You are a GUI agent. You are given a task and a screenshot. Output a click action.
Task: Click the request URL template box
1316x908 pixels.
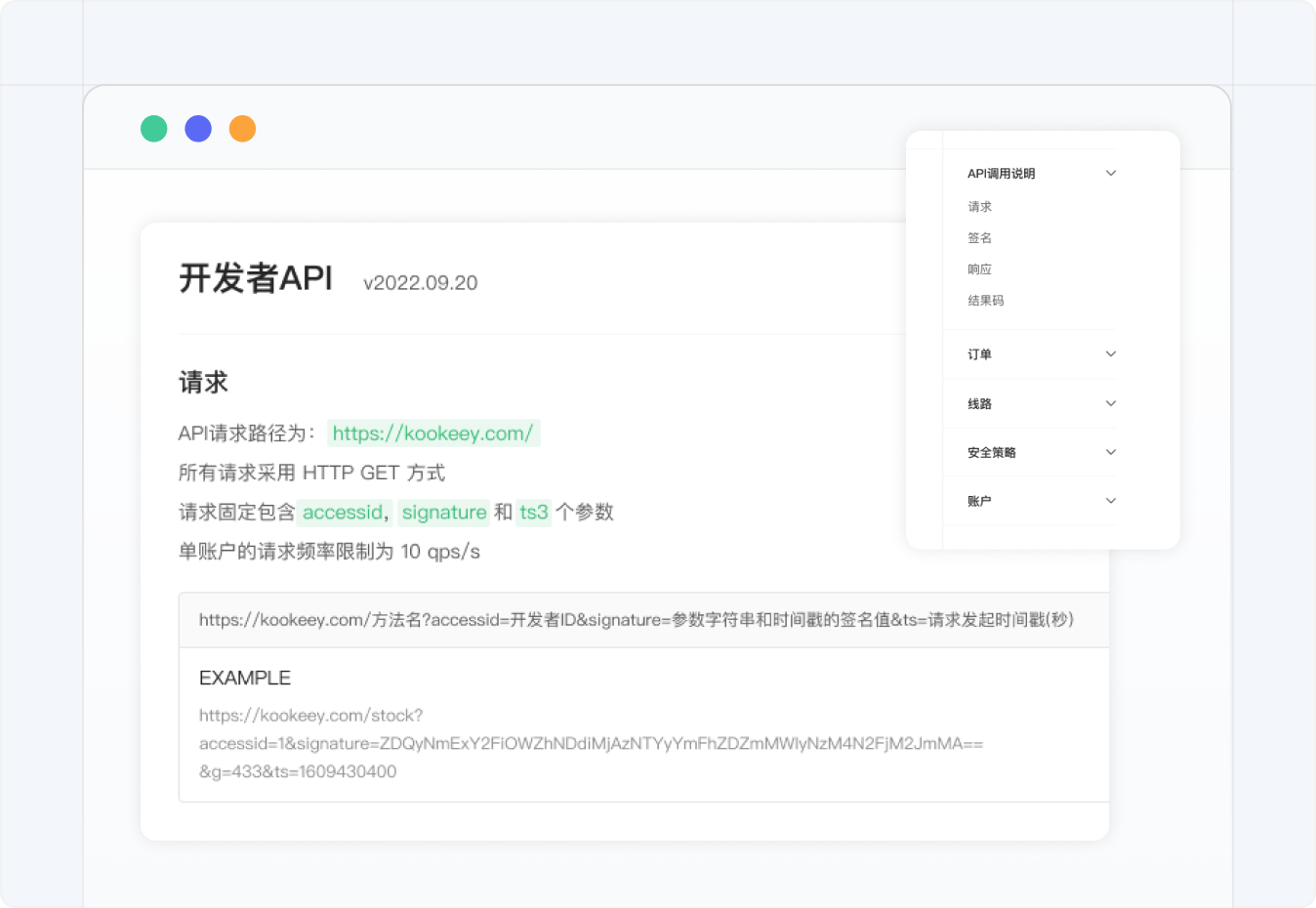point(636,620)
